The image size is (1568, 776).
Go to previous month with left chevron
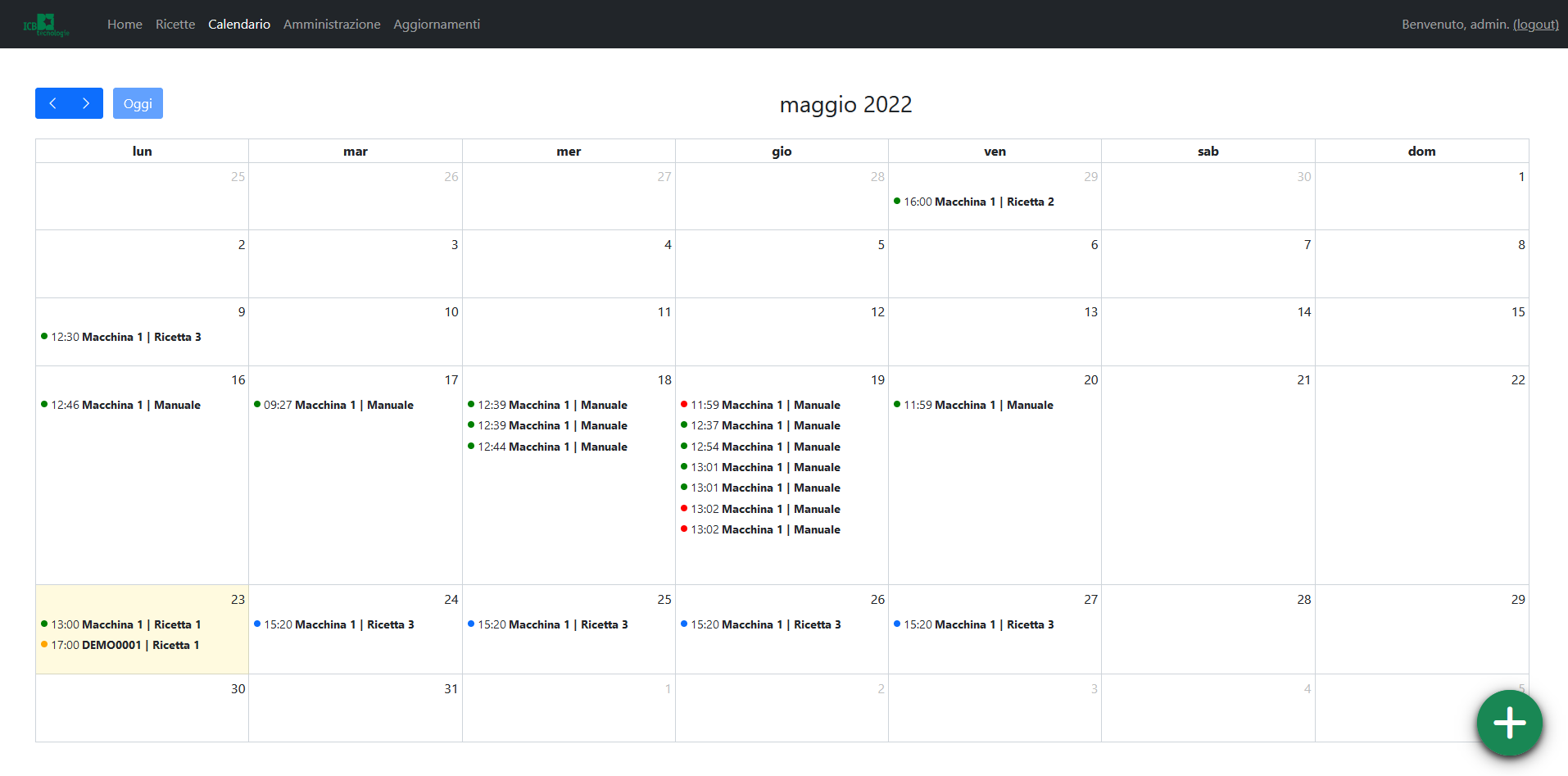[52, 103]
